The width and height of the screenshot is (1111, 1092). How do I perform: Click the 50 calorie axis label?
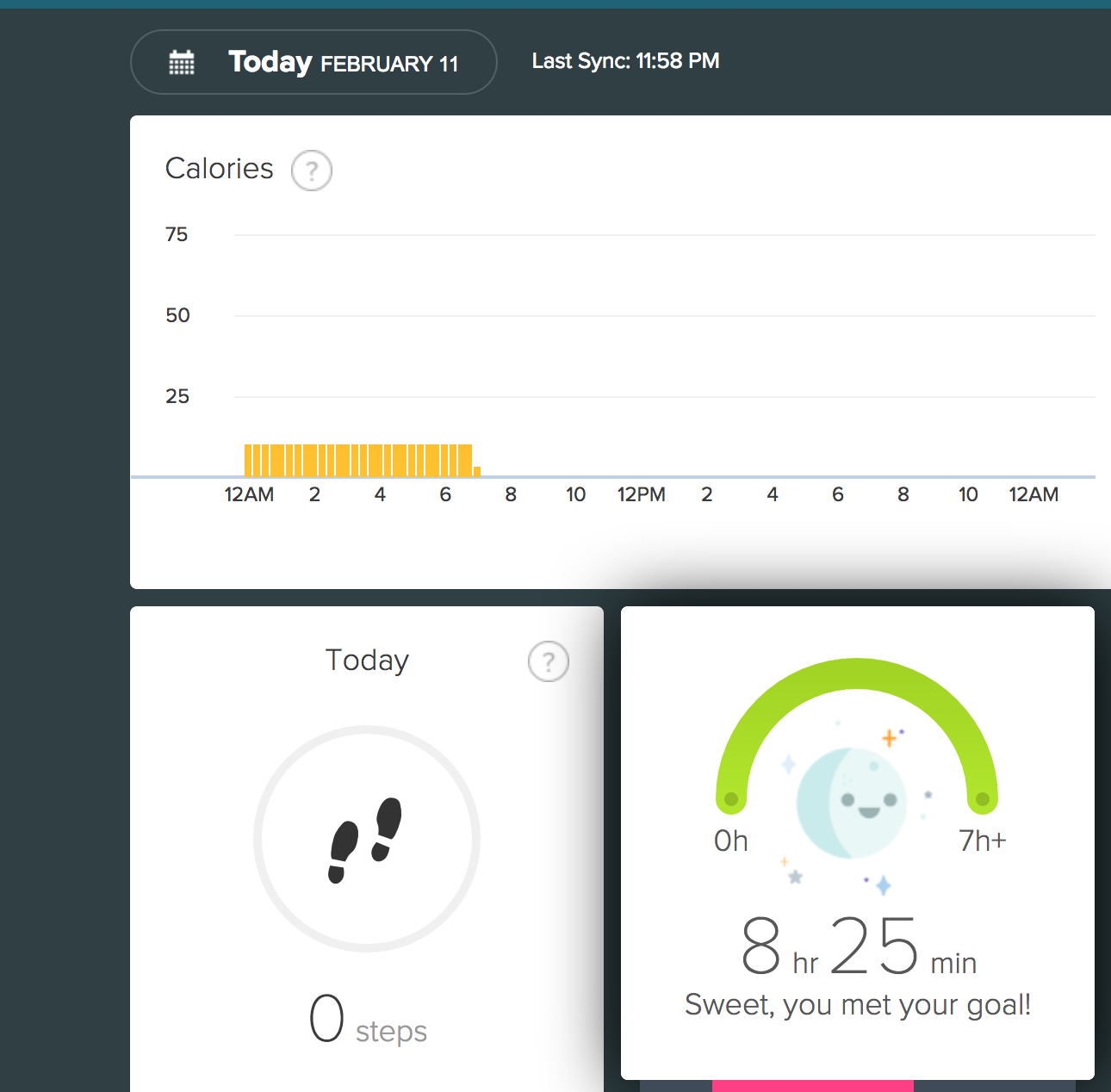point(177,315)
